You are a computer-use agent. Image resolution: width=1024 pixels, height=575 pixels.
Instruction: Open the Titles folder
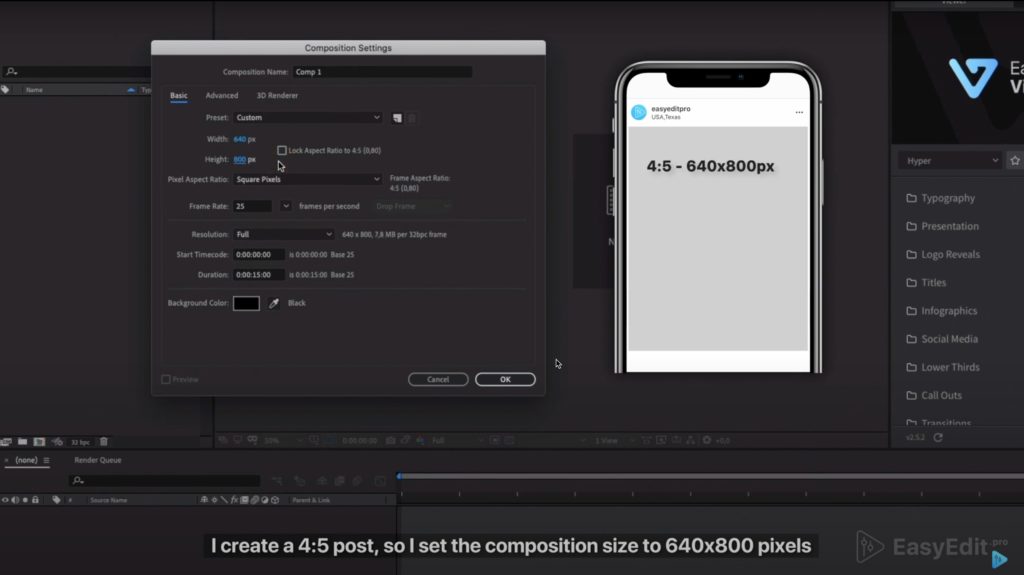(x=926, y=282)
